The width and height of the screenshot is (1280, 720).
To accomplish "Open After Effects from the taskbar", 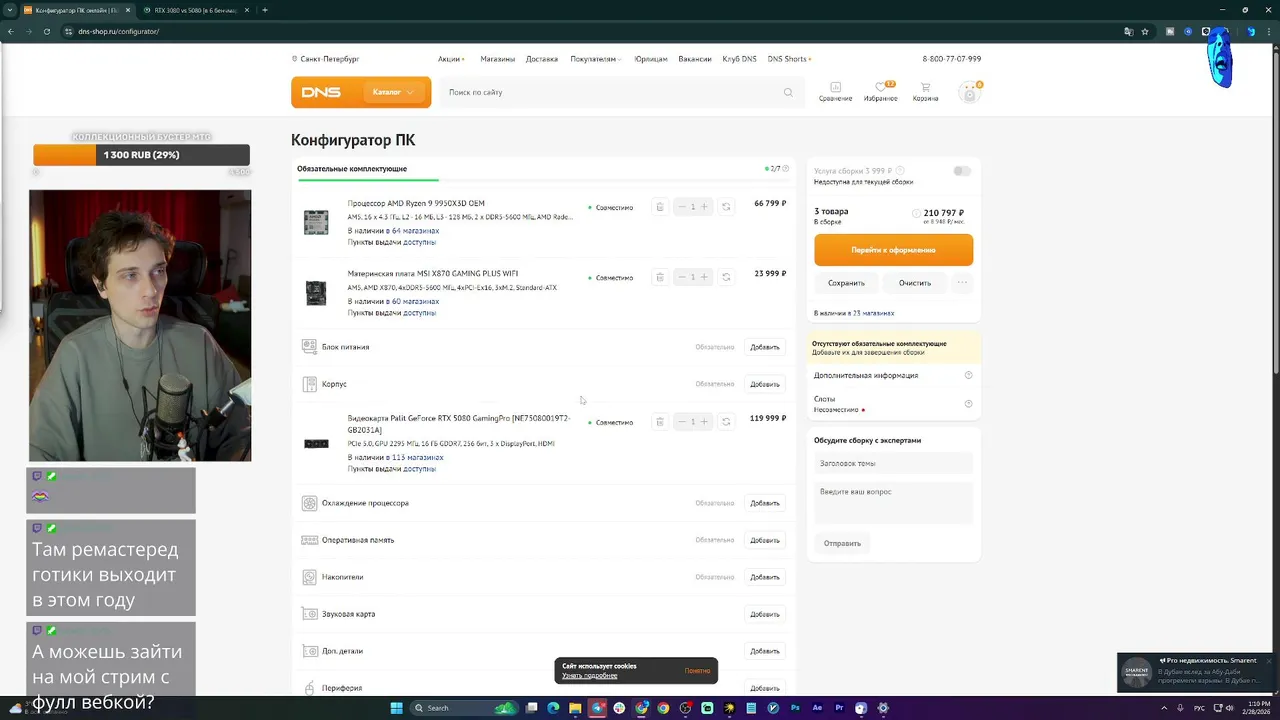I will point(817,708).
